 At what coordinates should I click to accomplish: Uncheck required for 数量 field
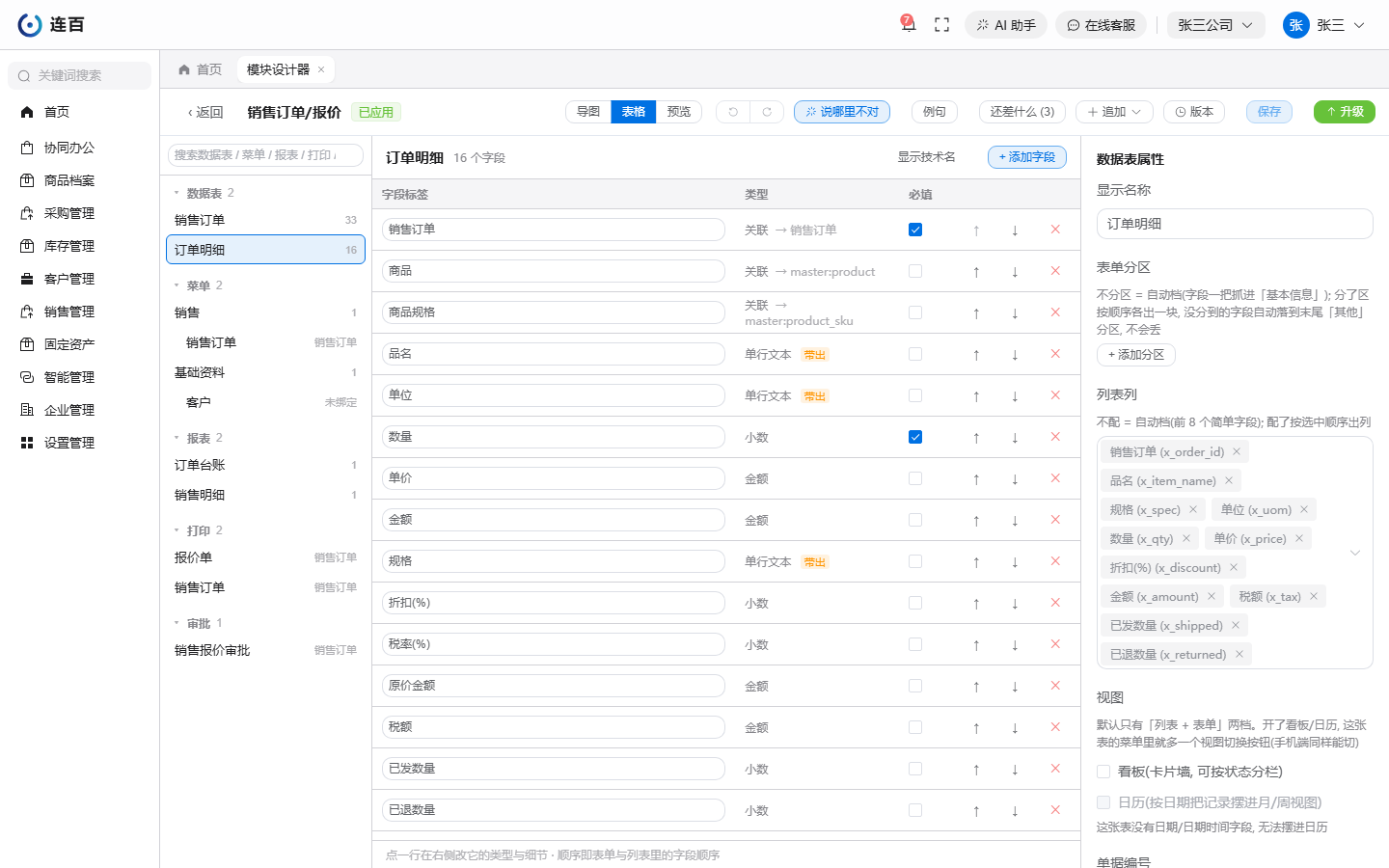(x=915, y=437)
